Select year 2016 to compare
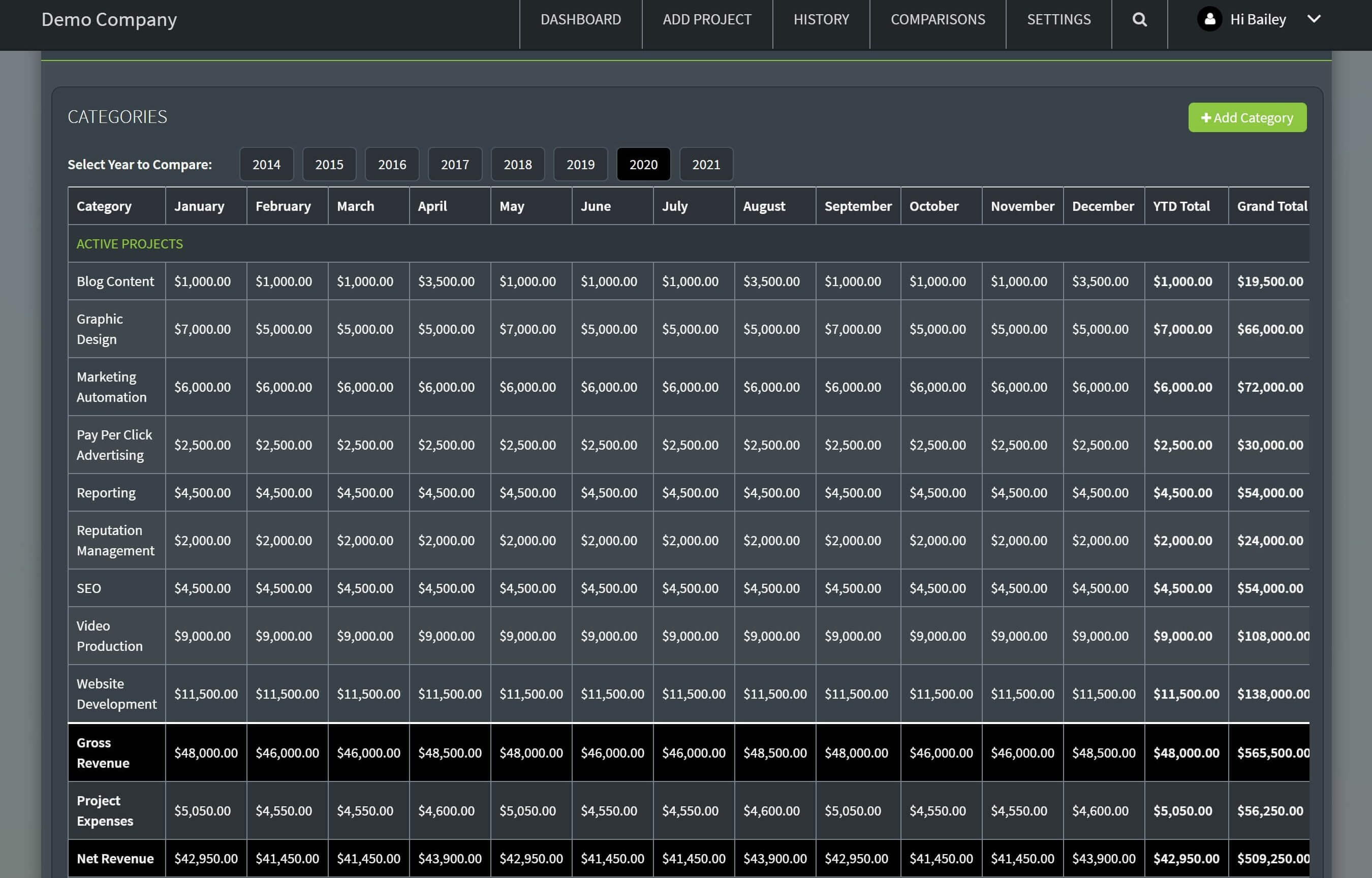 392,164
